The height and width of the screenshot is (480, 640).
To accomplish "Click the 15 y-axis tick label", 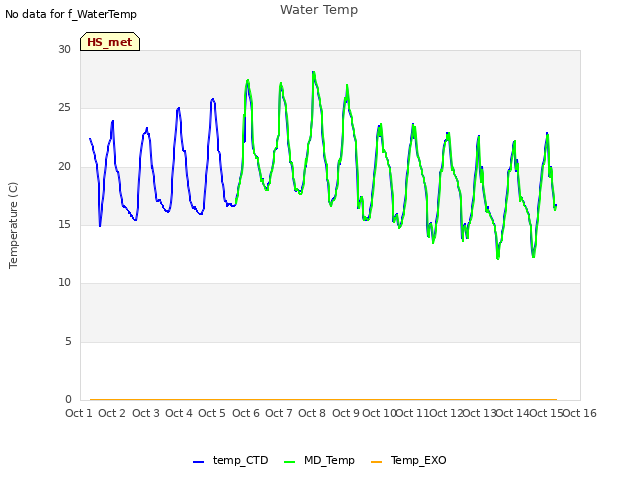I will 64,224.
